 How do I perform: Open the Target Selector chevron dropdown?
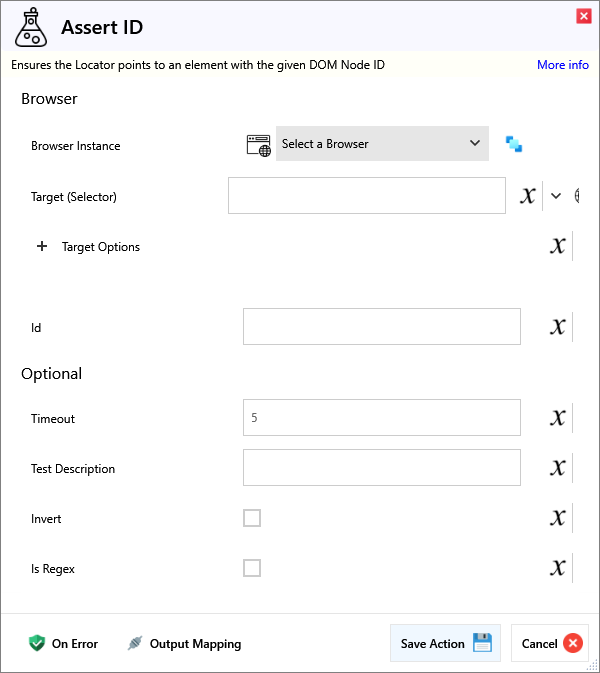557,196
